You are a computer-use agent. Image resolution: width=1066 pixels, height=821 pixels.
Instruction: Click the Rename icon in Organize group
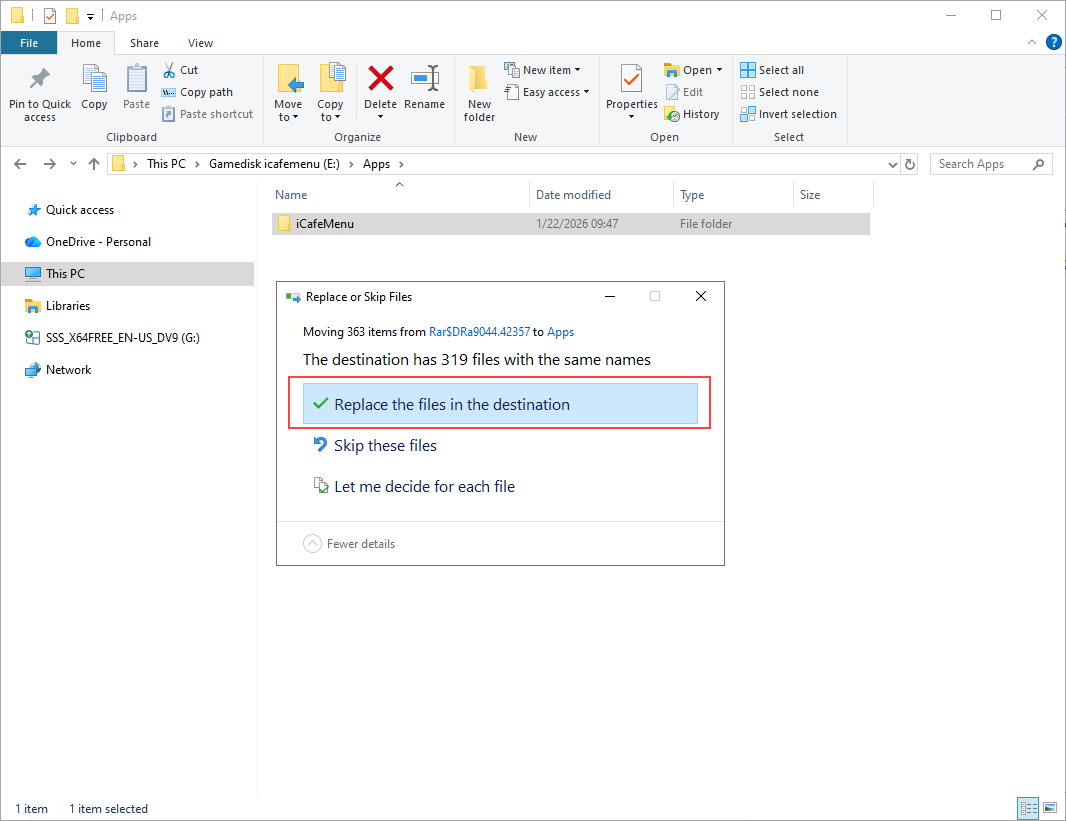click(x=425, y=80)
